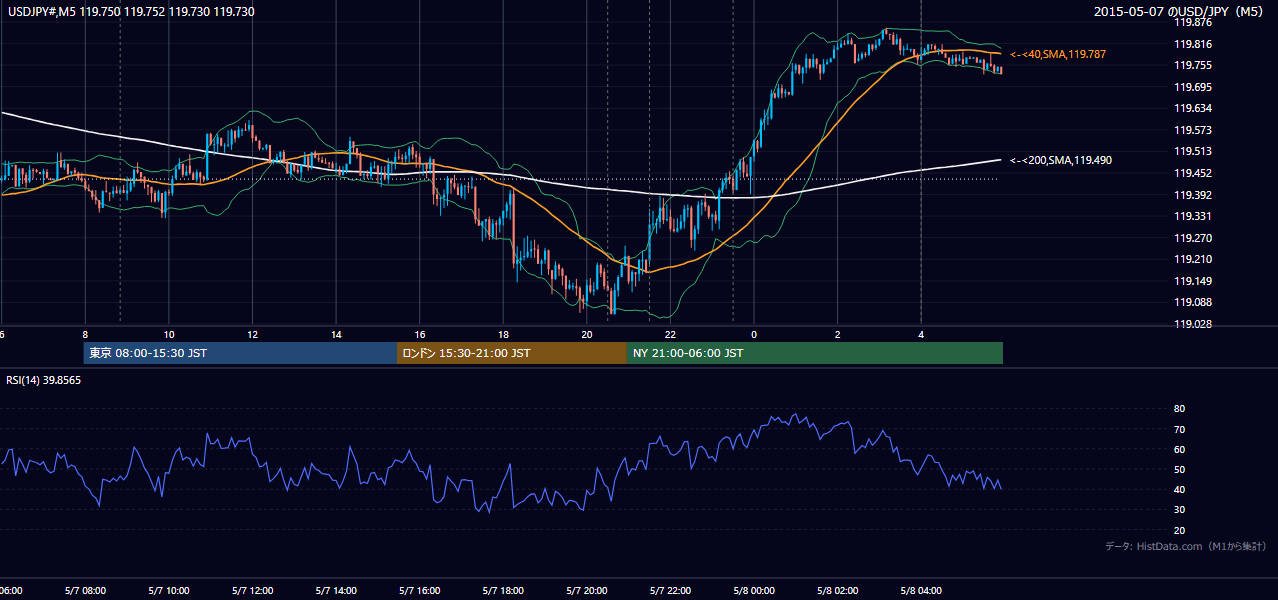Click the 5/8 00:00 time axis label
The height and width of the screenshot is (600, 1278).
754,591
